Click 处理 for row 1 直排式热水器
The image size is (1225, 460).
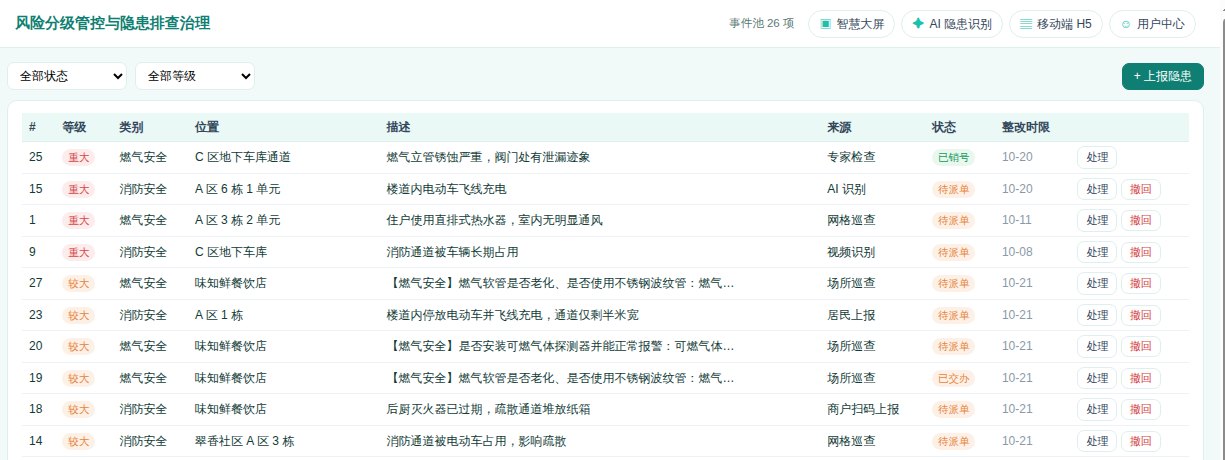(1097, 221)
